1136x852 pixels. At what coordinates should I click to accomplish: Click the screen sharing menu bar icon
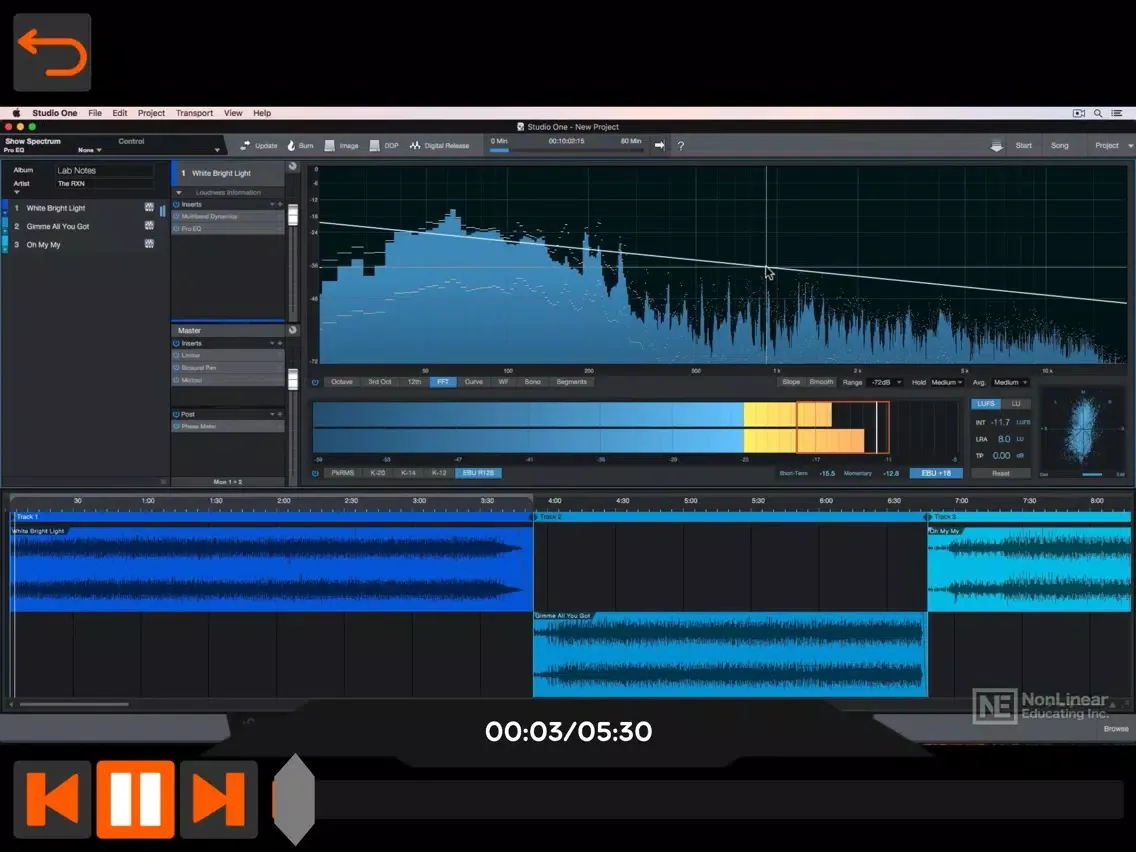coord(1079,113)
